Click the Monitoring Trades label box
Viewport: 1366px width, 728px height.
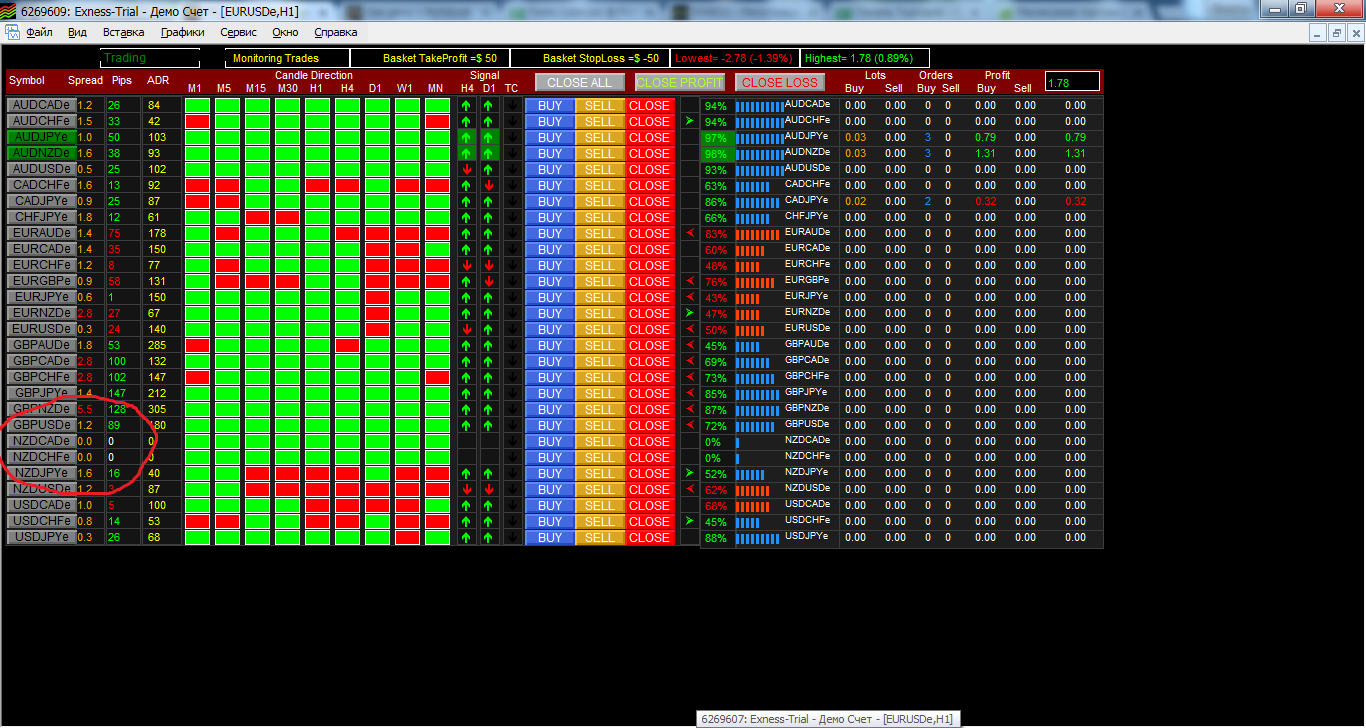[x=287, y=58]
